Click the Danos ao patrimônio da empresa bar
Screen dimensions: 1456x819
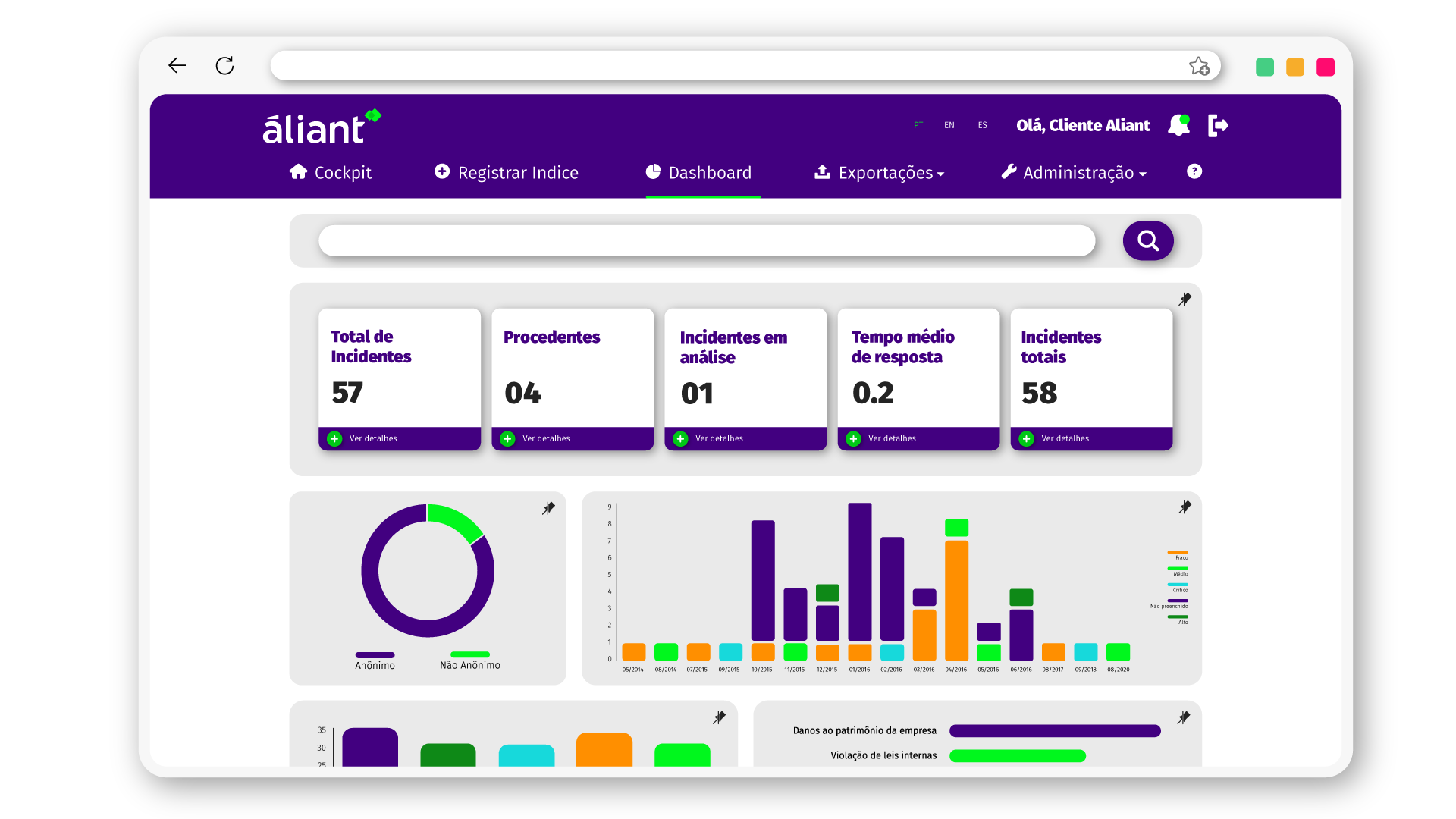pos(1055,731)
